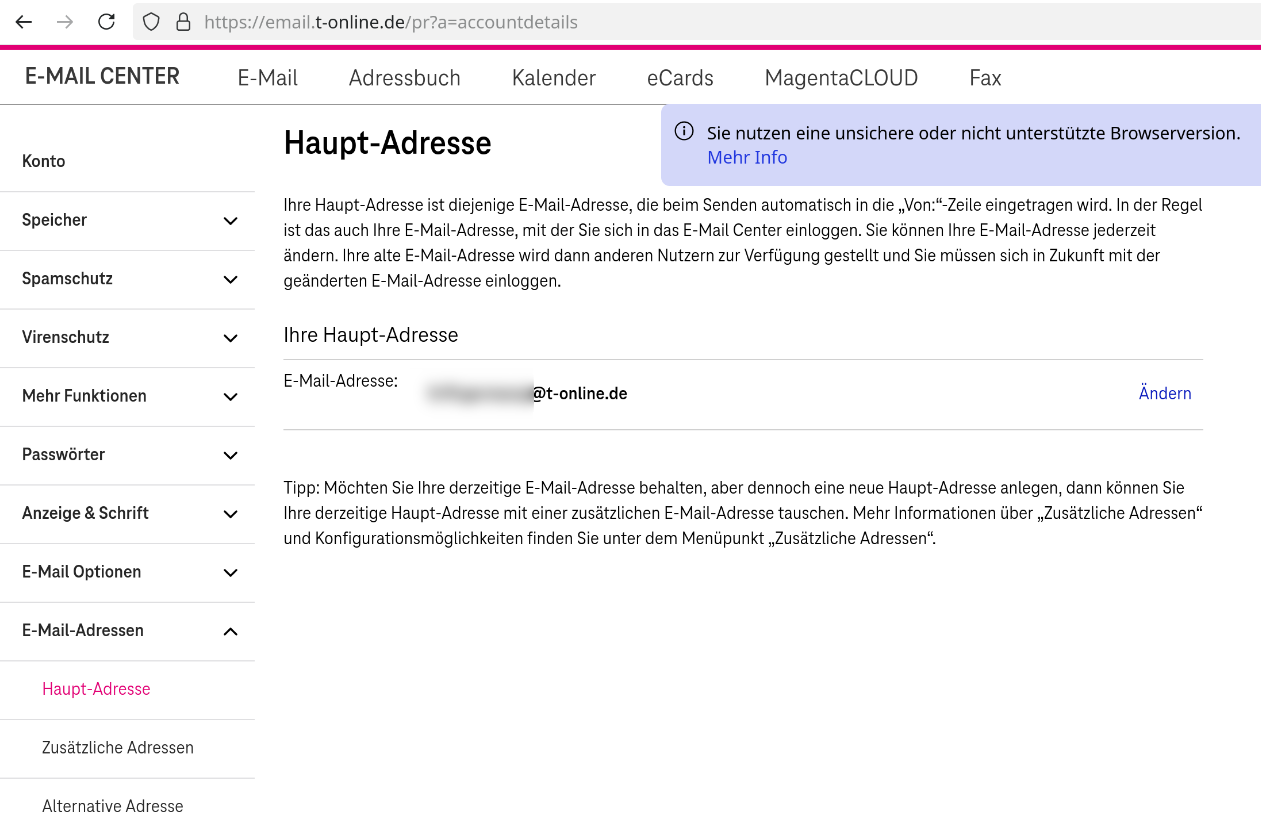Click the info icon in browser warning

(684, 132)
